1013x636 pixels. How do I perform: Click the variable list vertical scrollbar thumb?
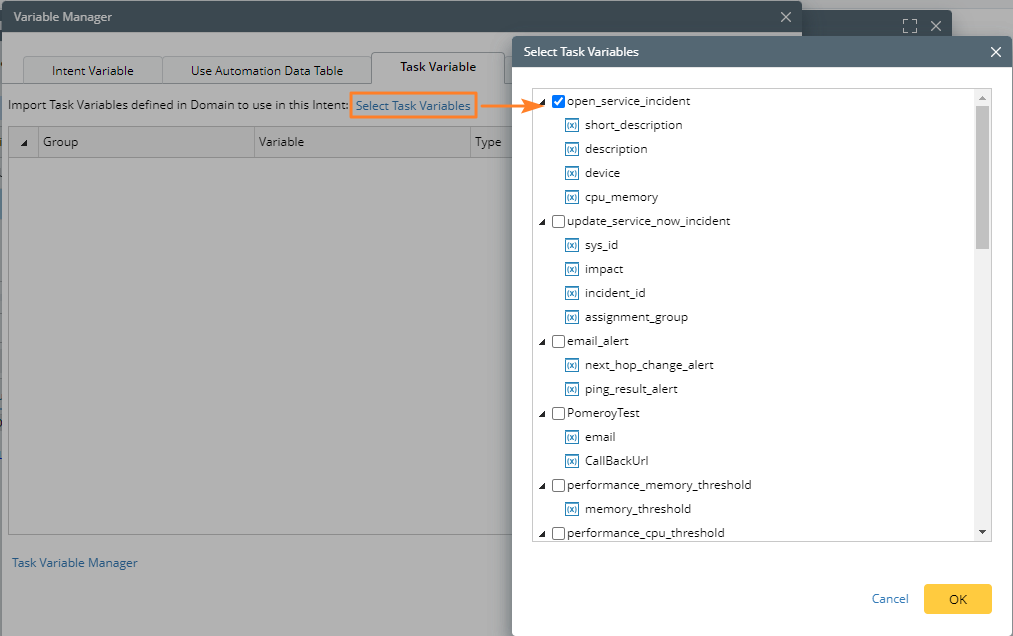click(x=982, y=175)
